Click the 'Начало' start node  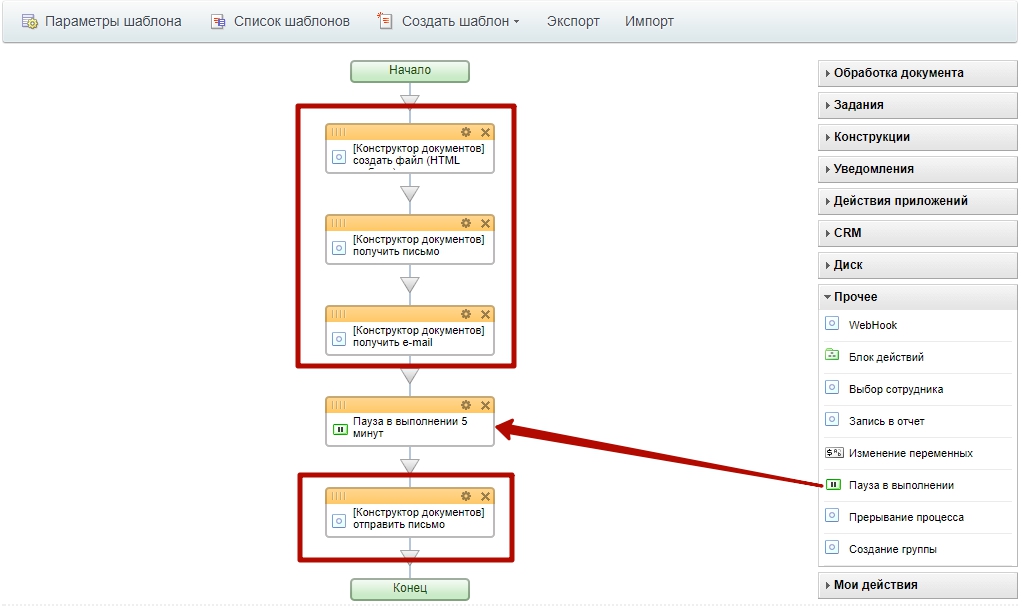pos(410,71)
